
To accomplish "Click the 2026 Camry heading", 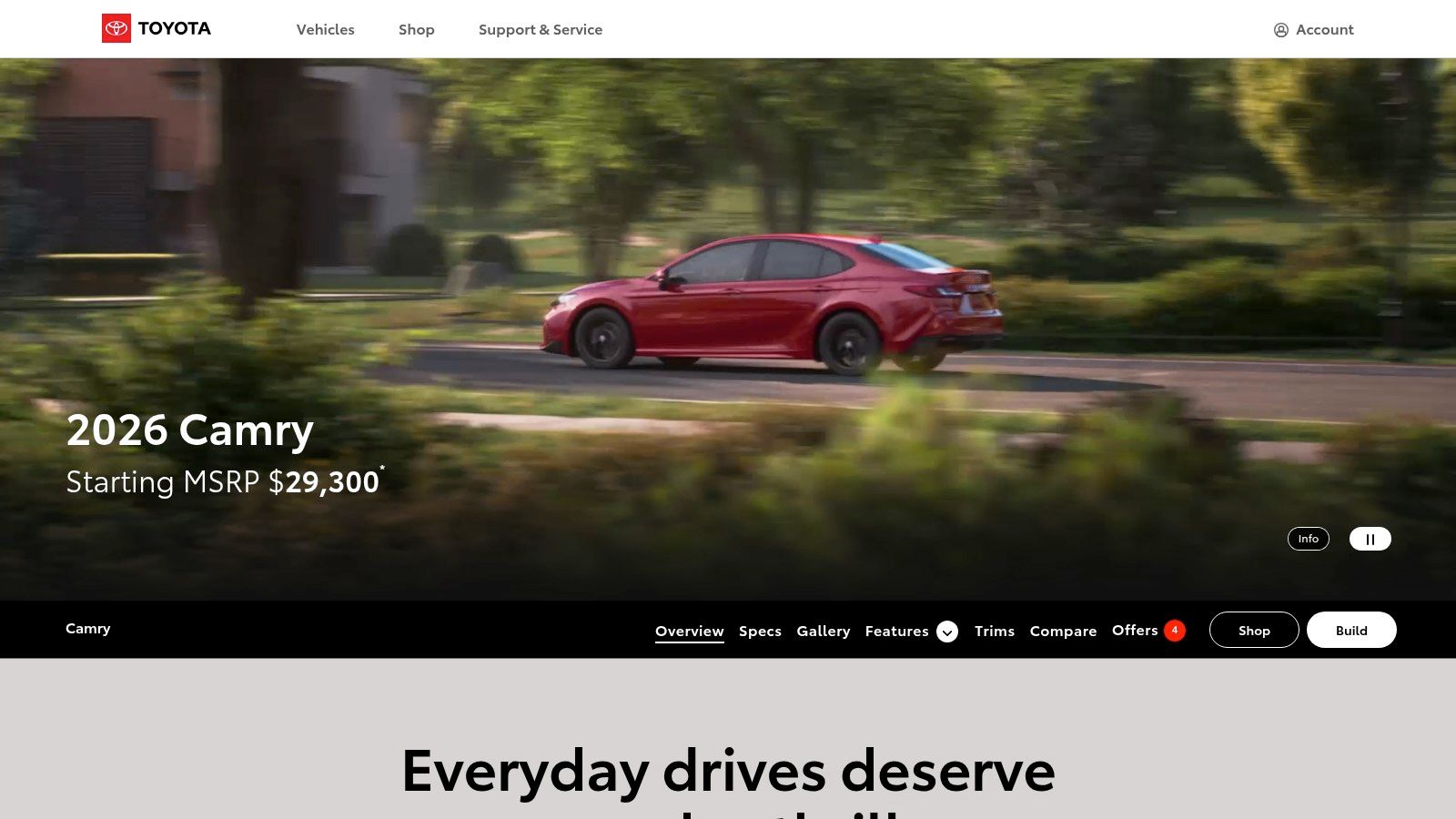I will point(189,430).
